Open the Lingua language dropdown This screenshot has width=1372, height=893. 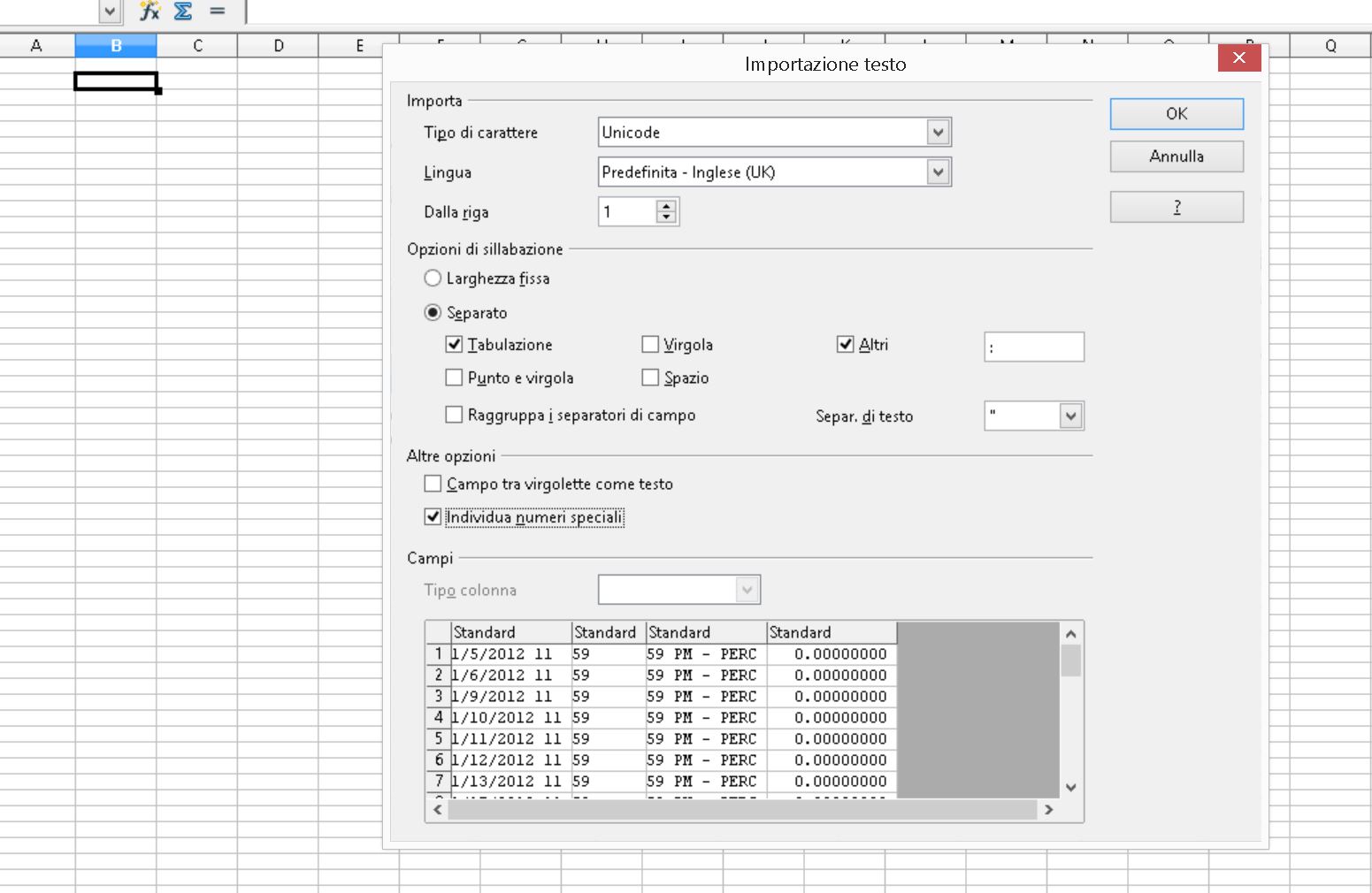939,172
